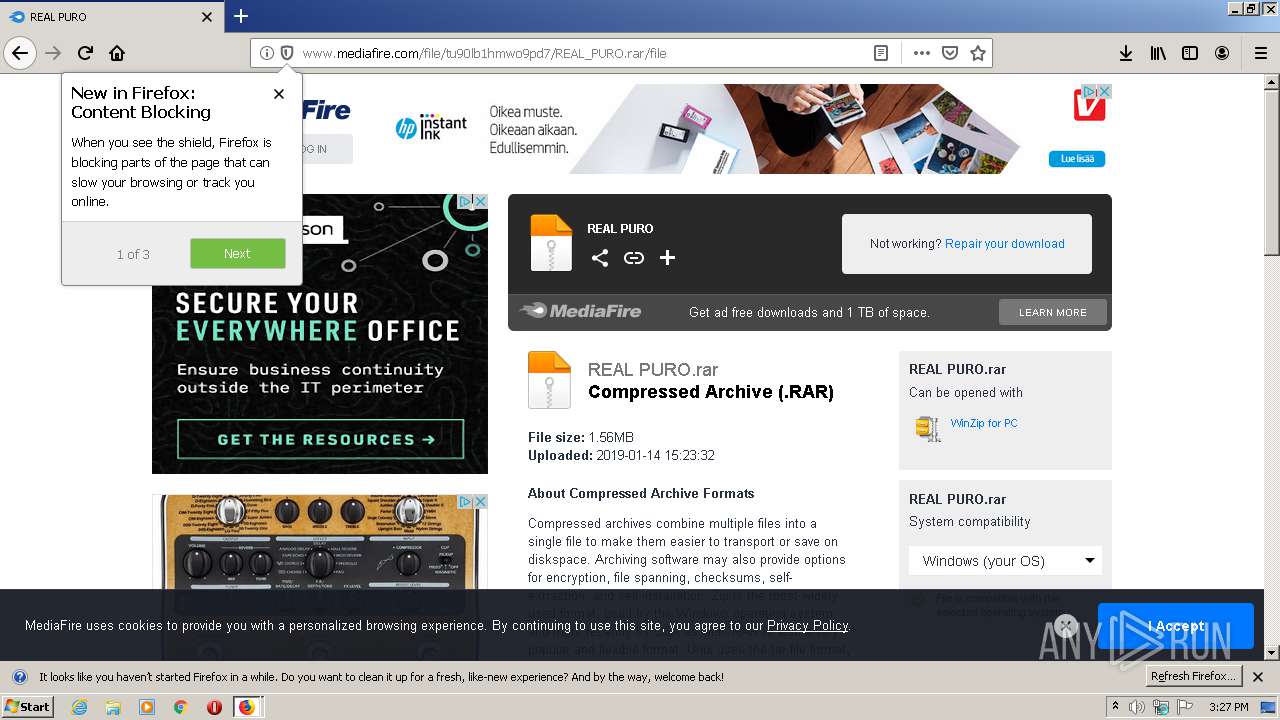The image size is (1280, 720).
Task: Expand the Windows (your OS) dropdown
Action: point(1006,560)
